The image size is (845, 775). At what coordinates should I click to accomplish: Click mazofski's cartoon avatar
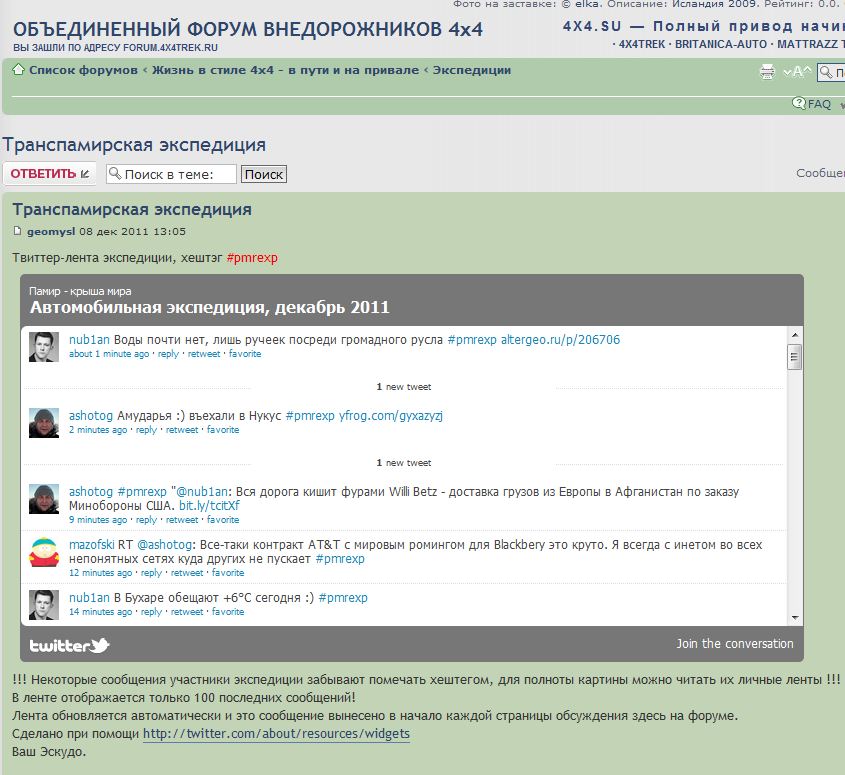click(x=43, y=552)
